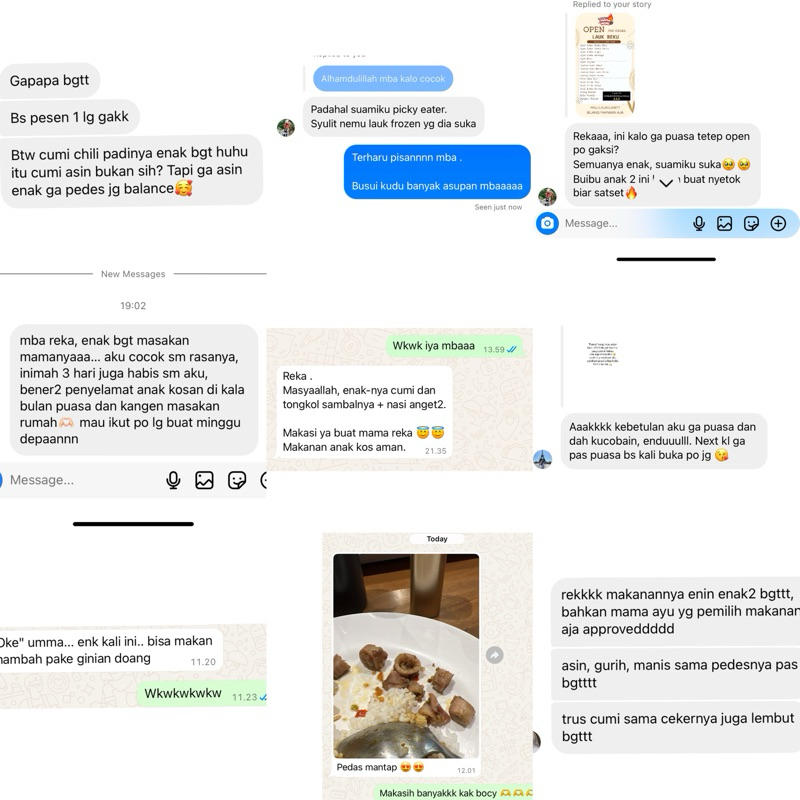Tap avatar beside Aaakkkk kebetulan message

point(542,459)
